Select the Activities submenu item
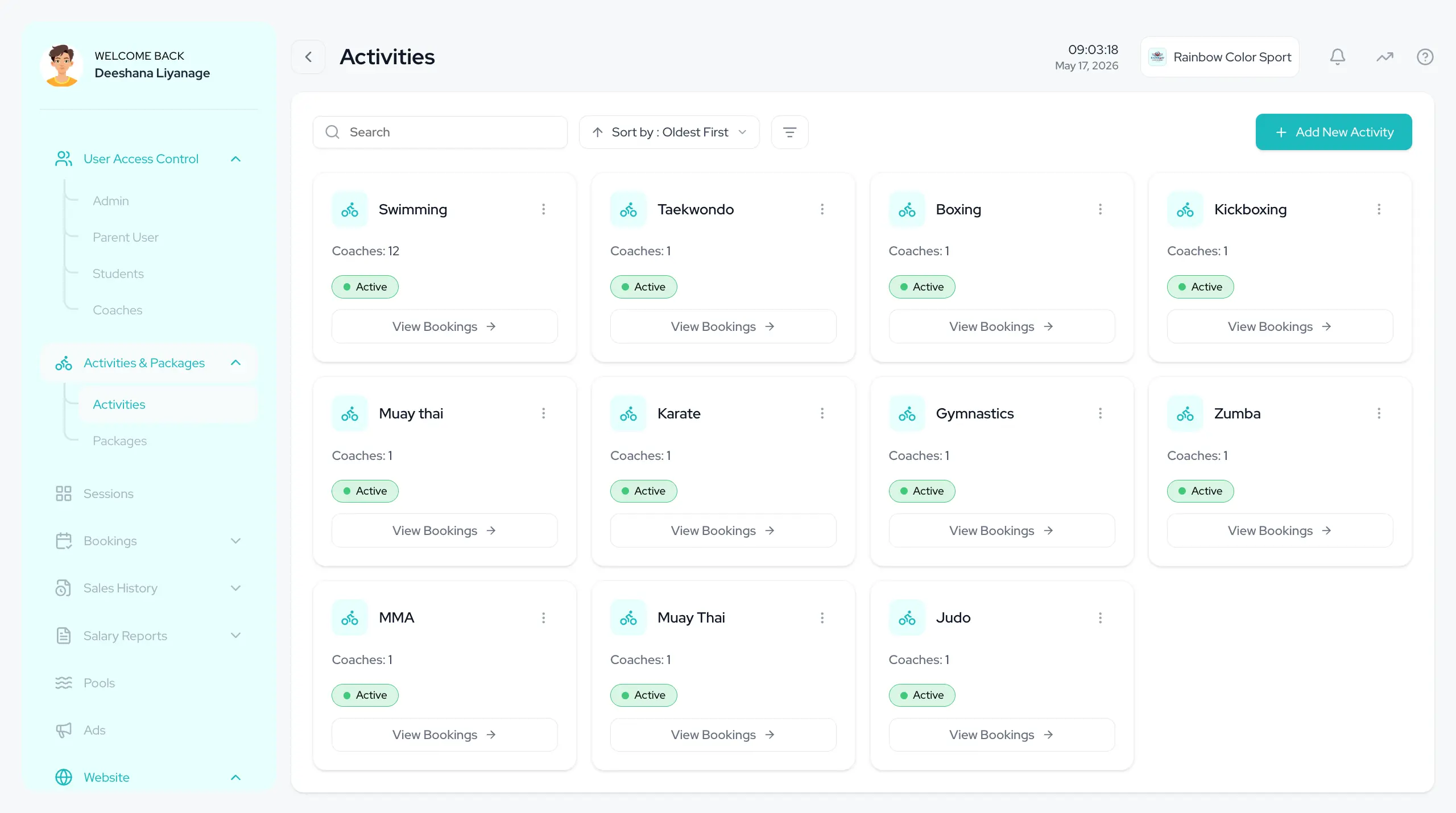 coord(168,404)
